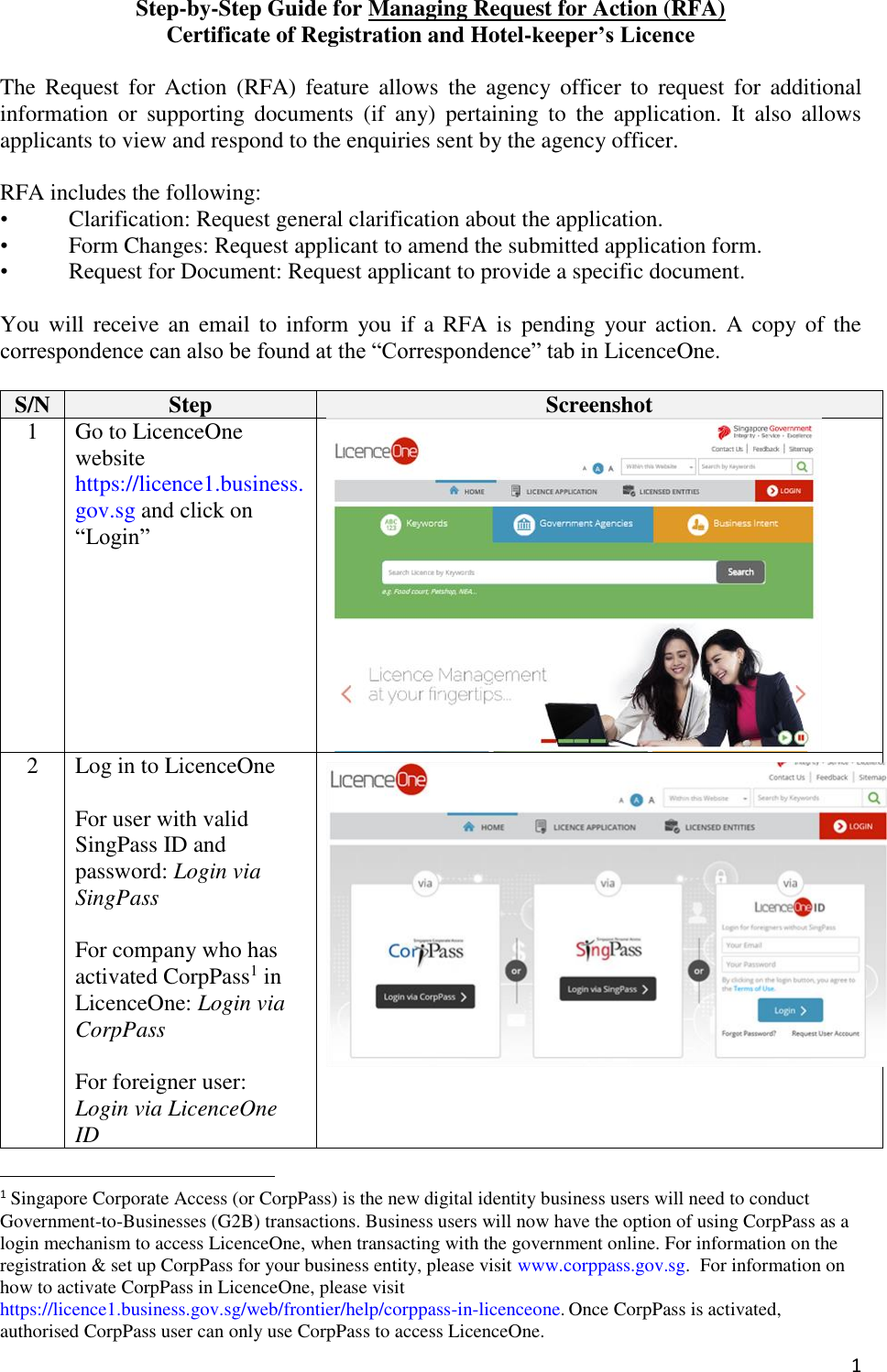
Task: Select the red LOGIN menu item
Action: (x=786, y=491)
